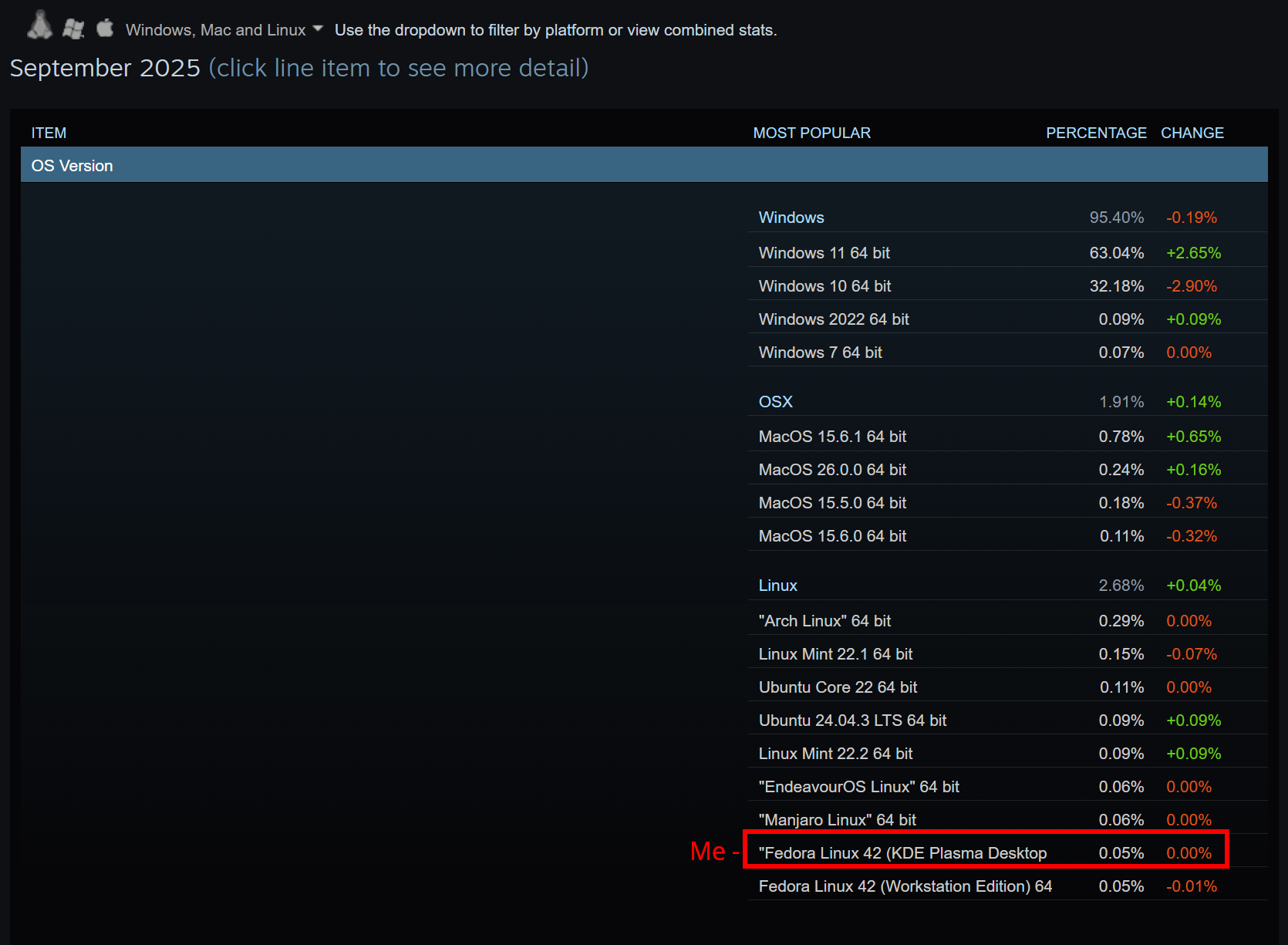Select the Windows 7 64 bit row

1007,353
